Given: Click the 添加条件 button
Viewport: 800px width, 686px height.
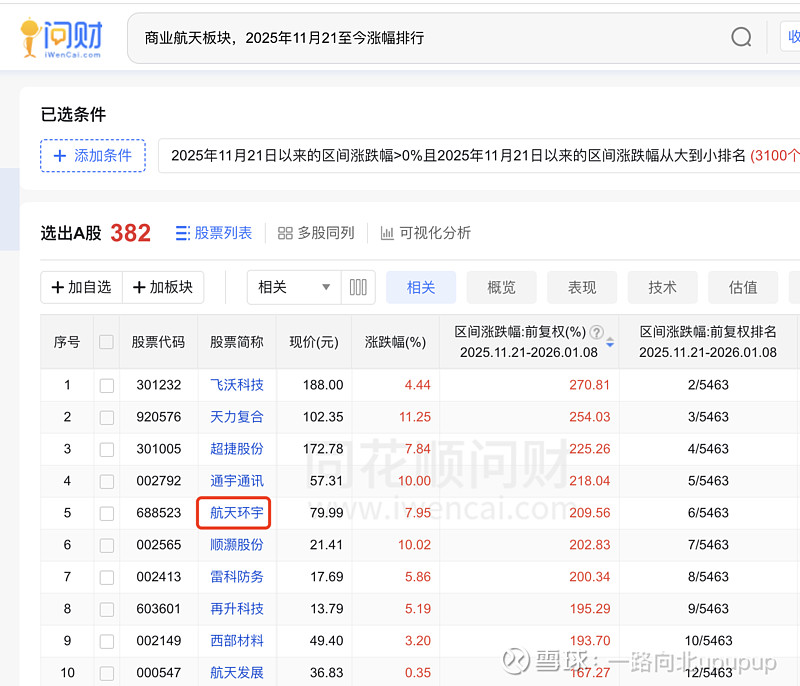Looking at the screenshot, I should [93, 155].
